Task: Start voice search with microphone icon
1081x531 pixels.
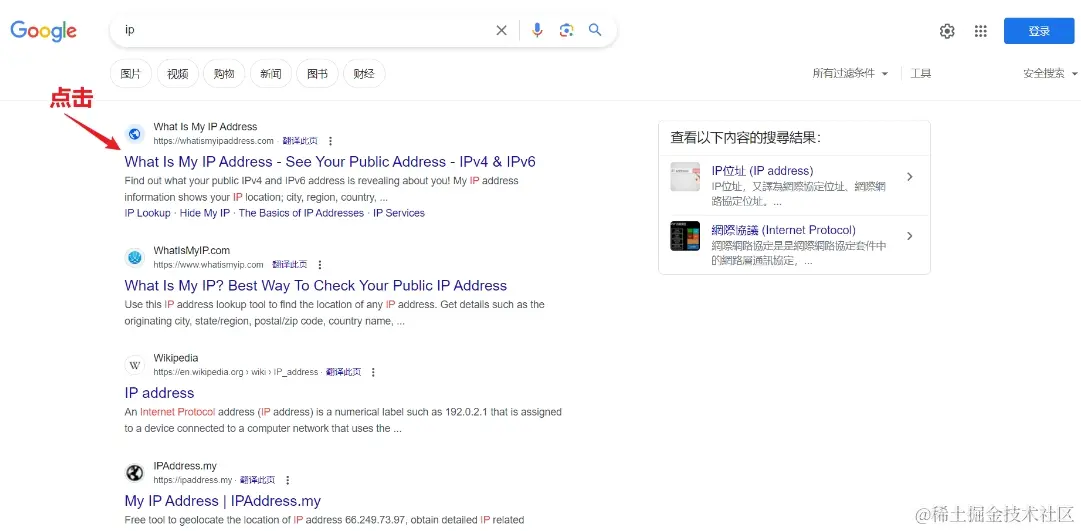Action: pyautogui.click(x=538, y=30)
